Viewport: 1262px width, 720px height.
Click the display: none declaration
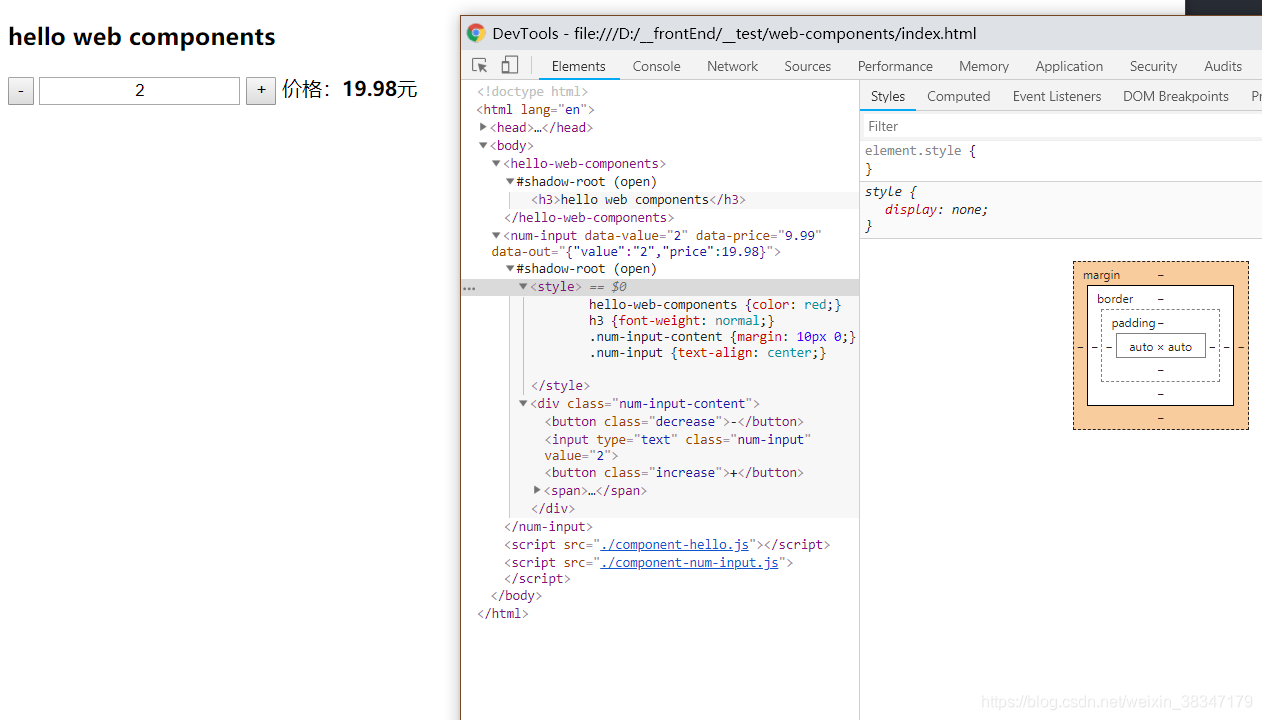[936, 210]
